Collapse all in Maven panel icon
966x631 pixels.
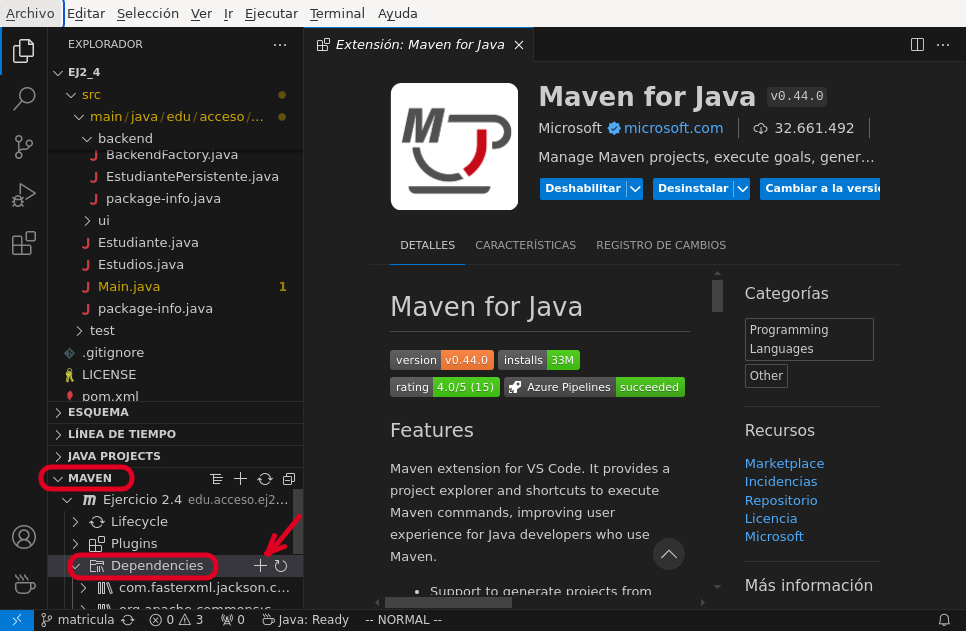[x=289, y=479]
